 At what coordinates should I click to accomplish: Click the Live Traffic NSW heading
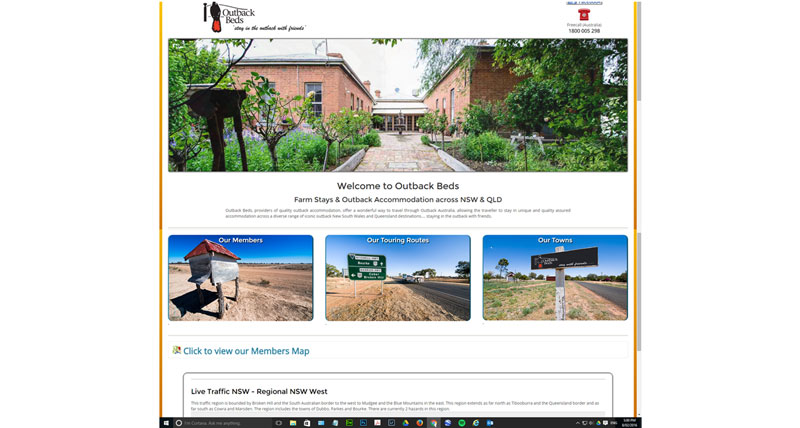(259, 391)
